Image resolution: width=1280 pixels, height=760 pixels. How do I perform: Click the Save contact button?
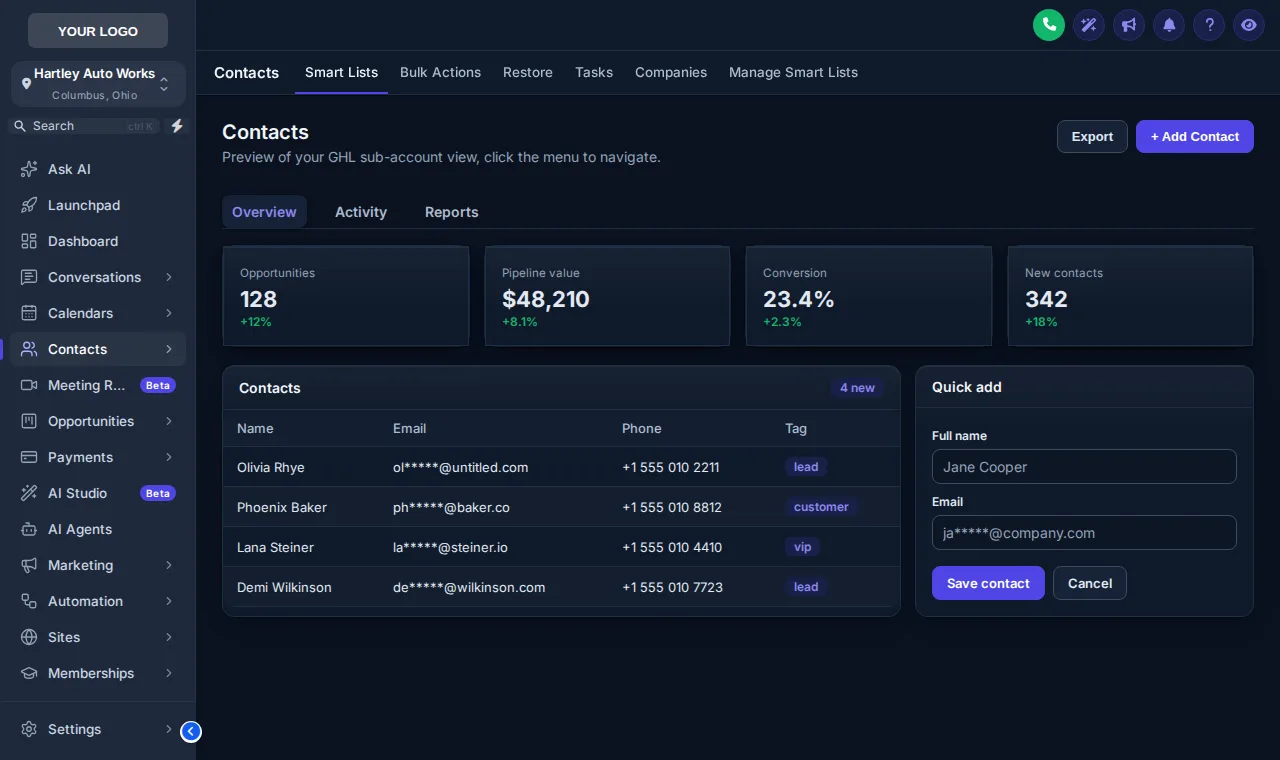point(988,583)
